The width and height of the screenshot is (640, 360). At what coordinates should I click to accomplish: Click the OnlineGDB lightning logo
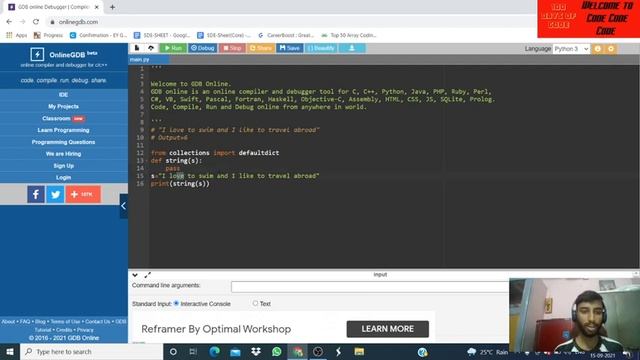(x=37, y=54)
